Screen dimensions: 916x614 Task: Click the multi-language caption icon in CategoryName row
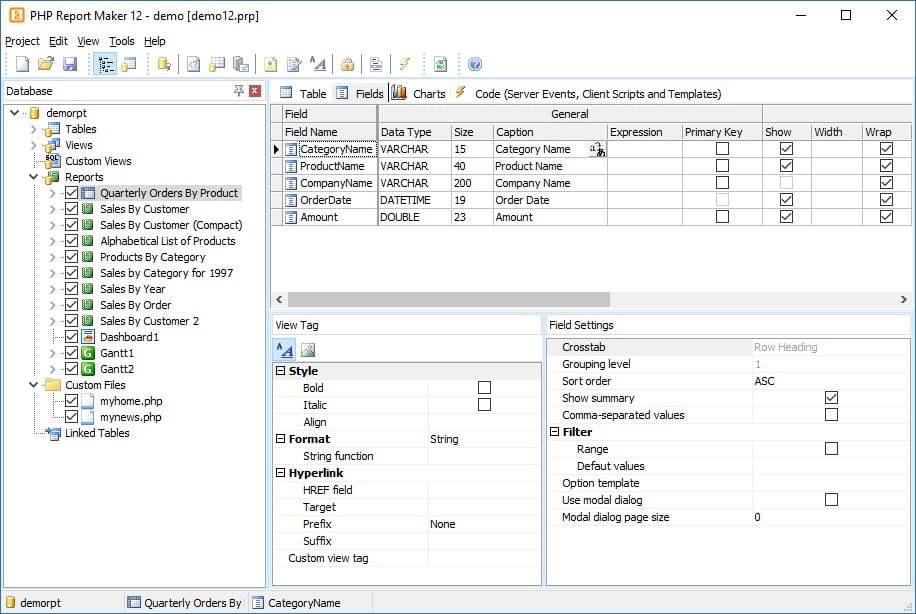(598, 150)
